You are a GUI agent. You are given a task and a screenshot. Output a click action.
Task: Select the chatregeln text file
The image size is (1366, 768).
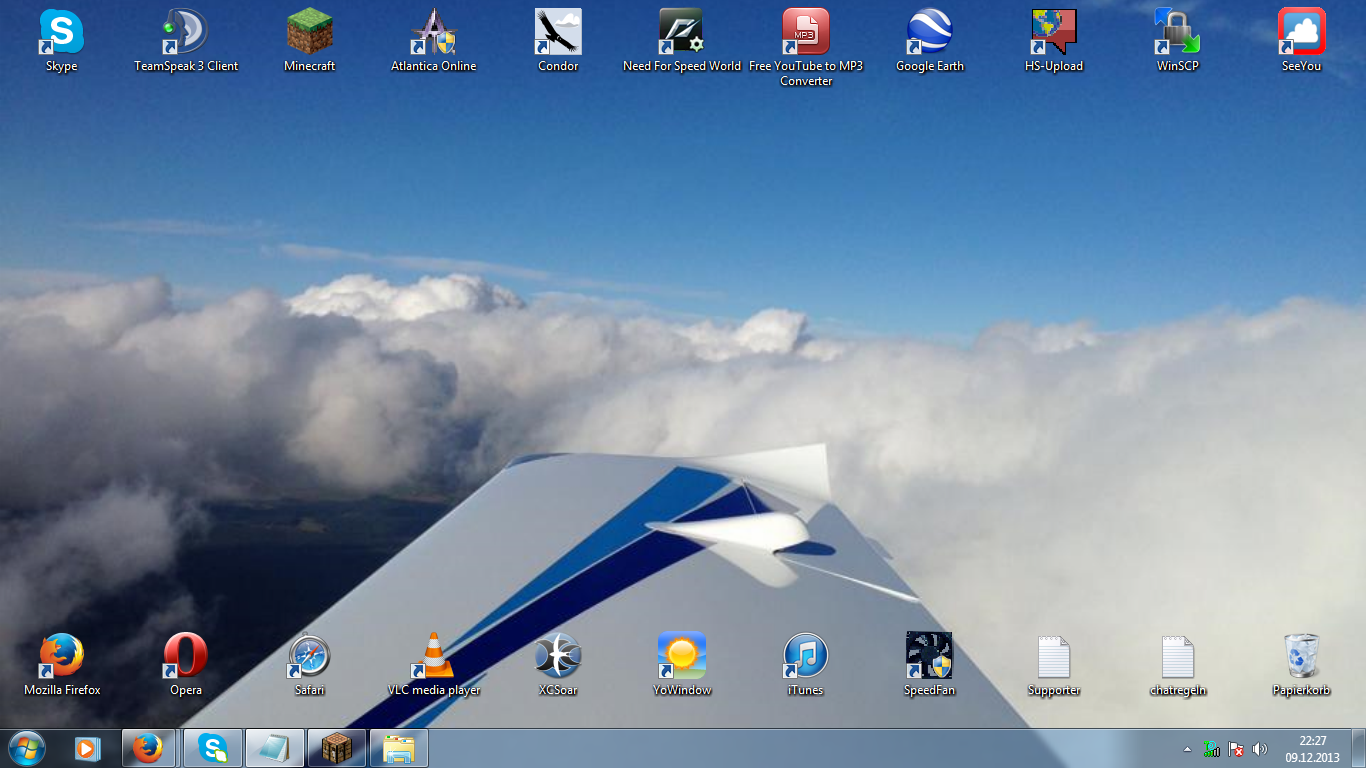tap(1177, 656)
